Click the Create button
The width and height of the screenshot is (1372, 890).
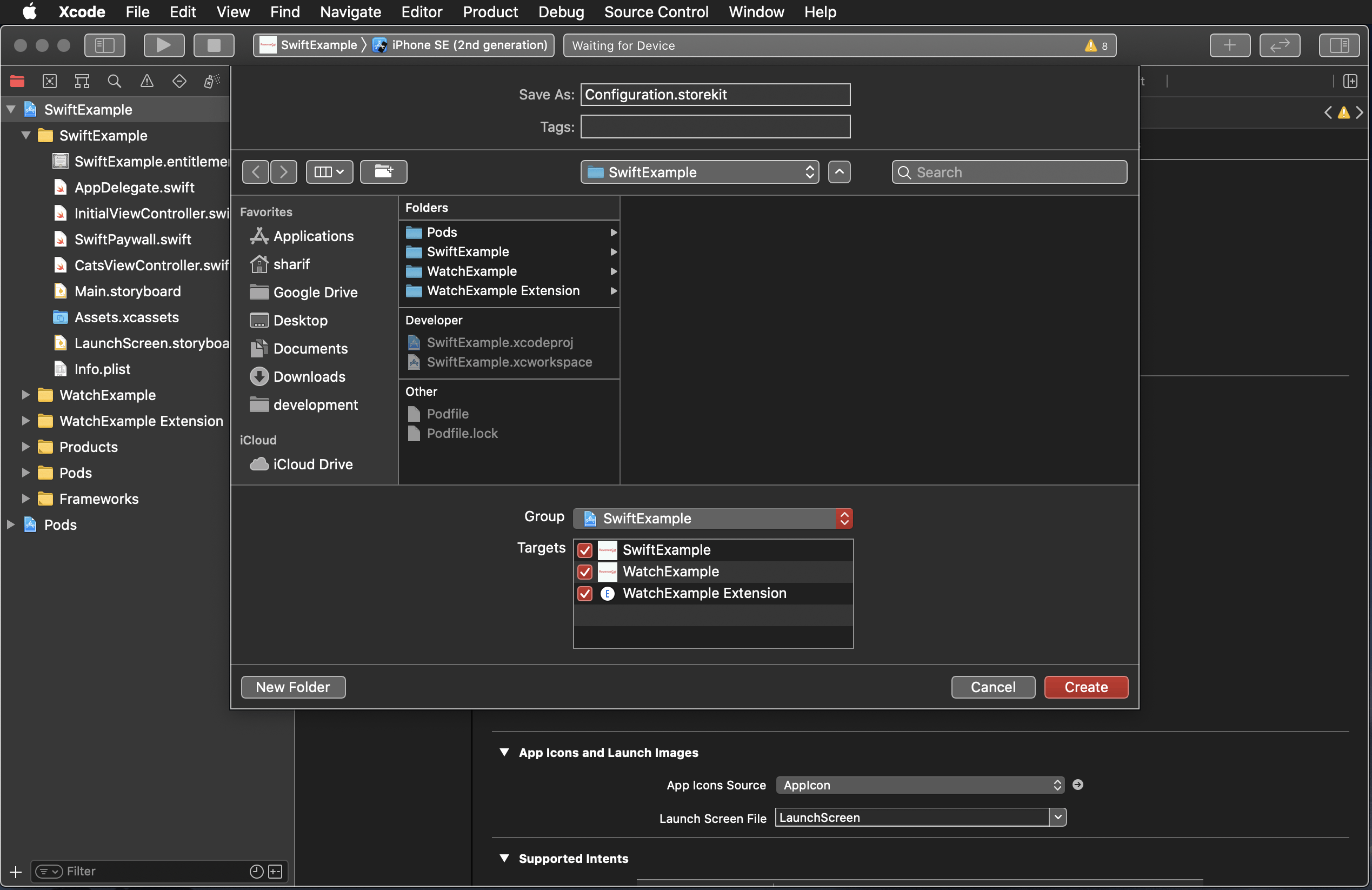(x=1085, y=687)
